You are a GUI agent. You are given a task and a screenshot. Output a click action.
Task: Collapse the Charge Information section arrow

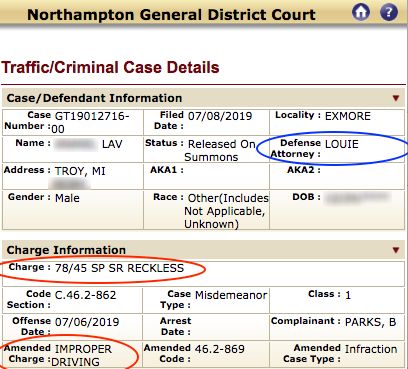(x=396, y=250)
